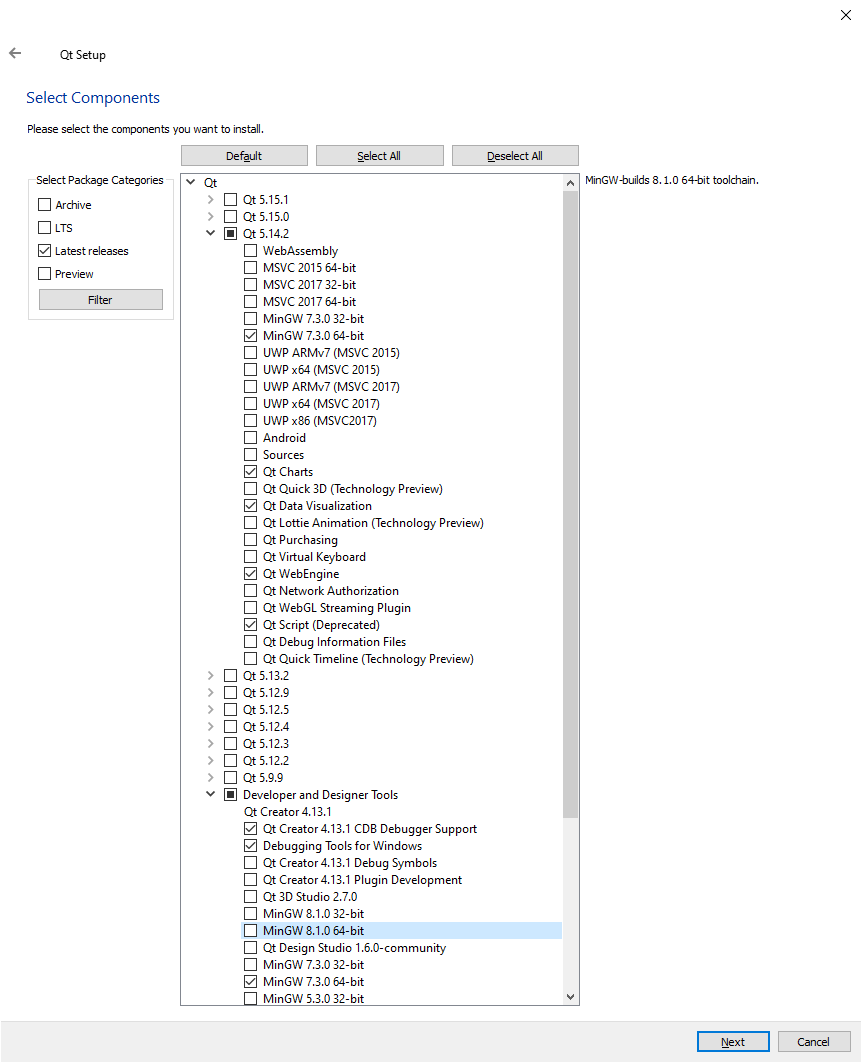Click Next to continue setup

733,1042
